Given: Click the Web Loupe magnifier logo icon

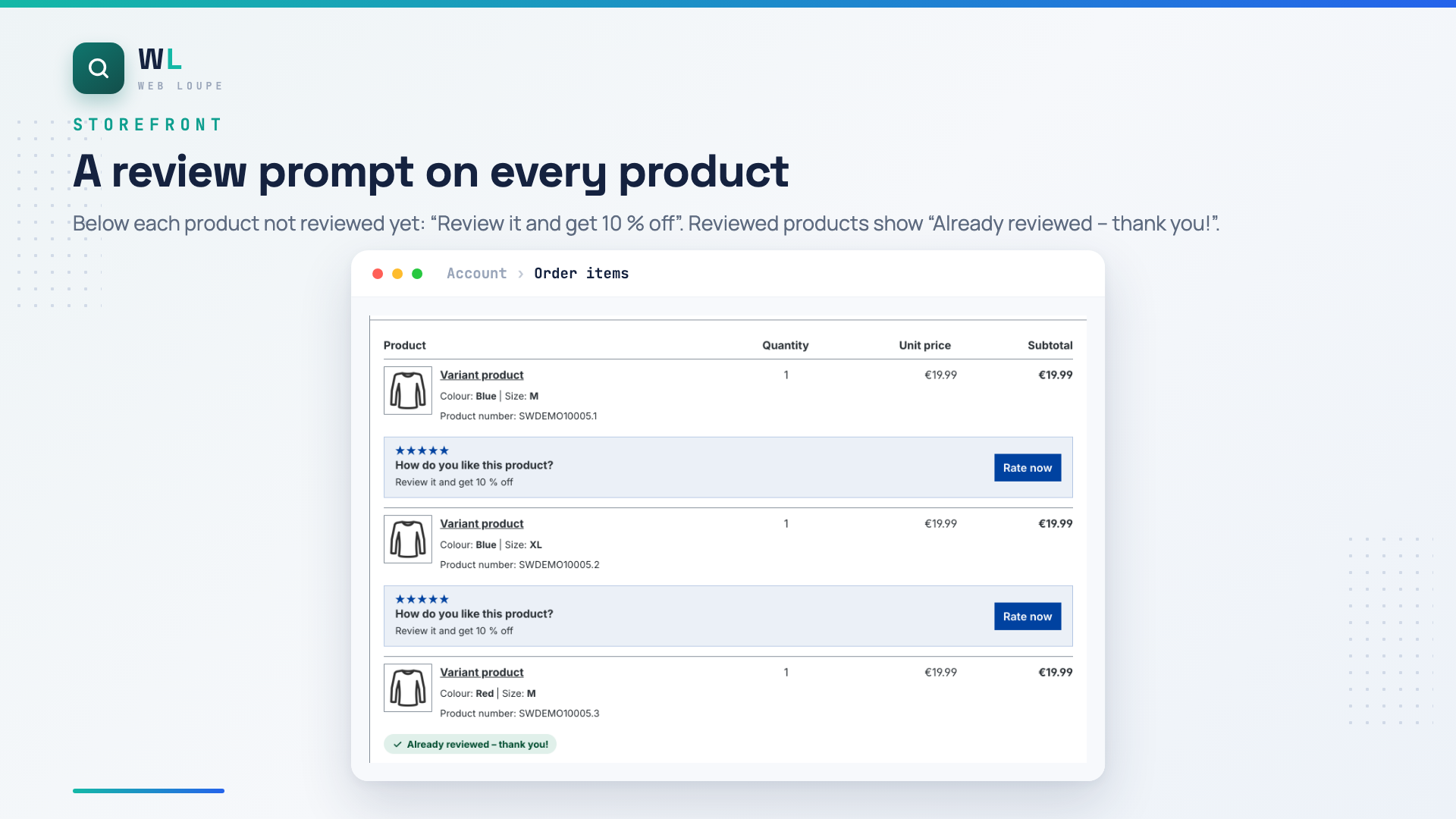Looking at the screenshot, I should click(x=99, y=68).
